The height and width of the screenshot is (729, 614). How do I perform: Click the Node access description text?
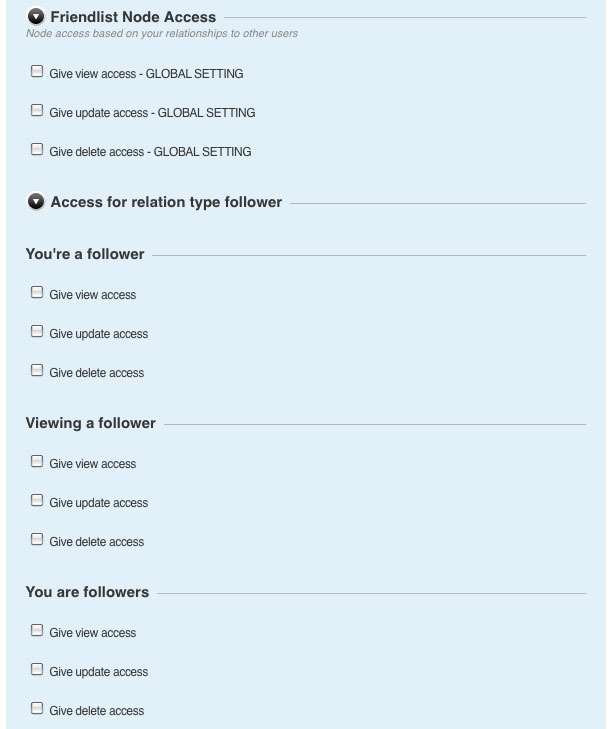tap(161, 34)
